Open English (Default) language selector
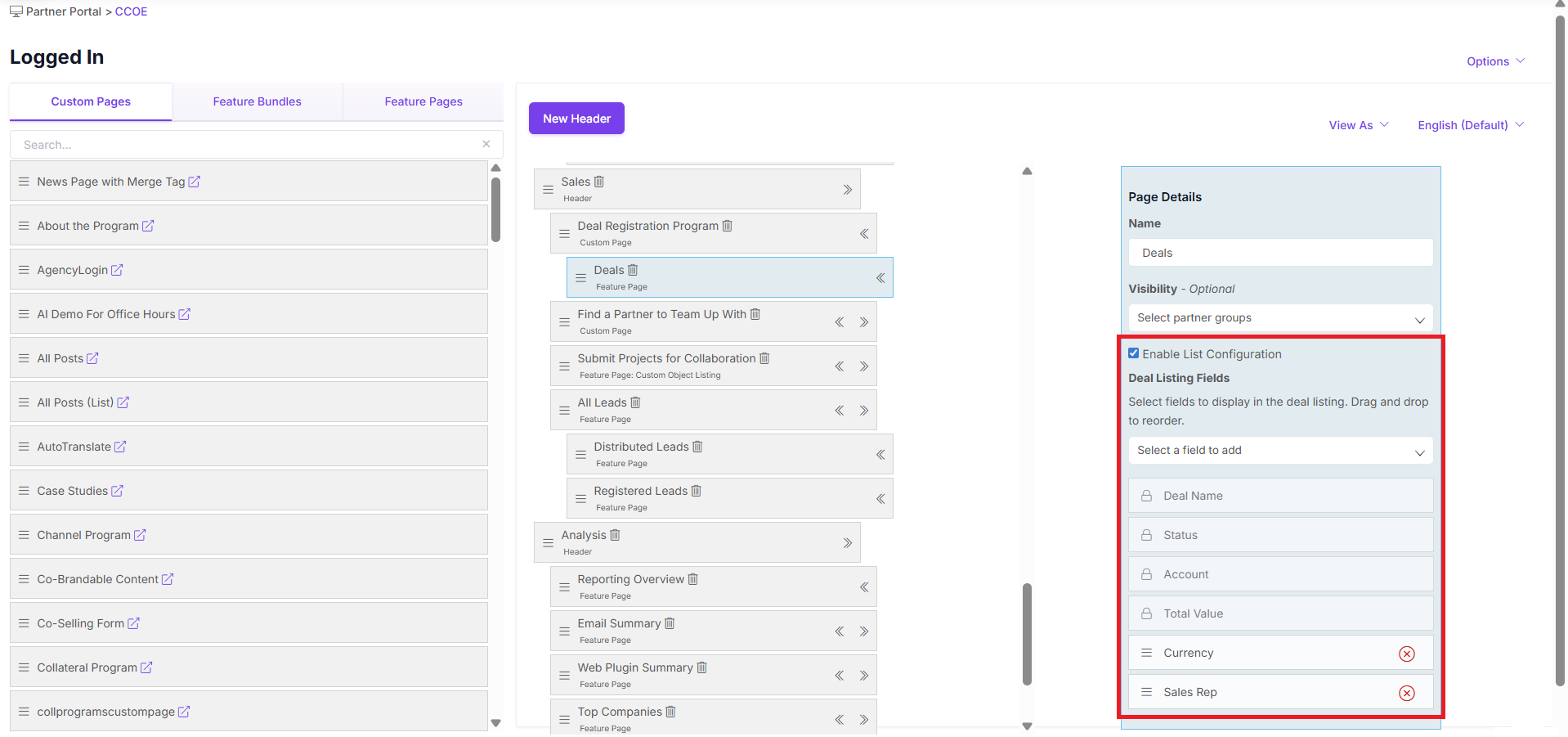The height and width of the screenshot is (737, 1568). (x=1470, y=125)
